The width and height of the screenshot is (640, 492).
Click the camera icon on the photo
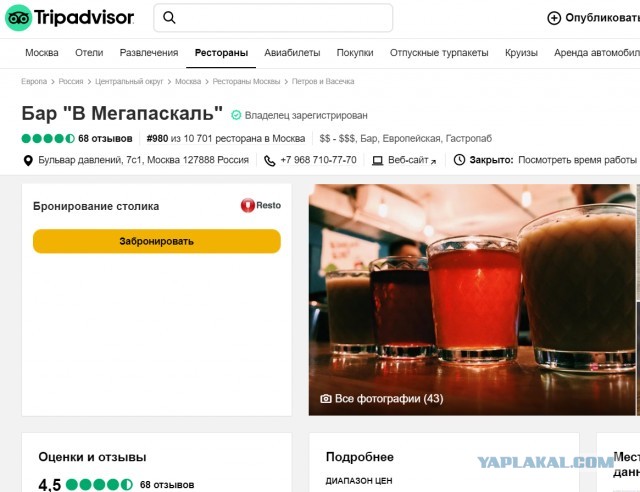click(326, 398)
